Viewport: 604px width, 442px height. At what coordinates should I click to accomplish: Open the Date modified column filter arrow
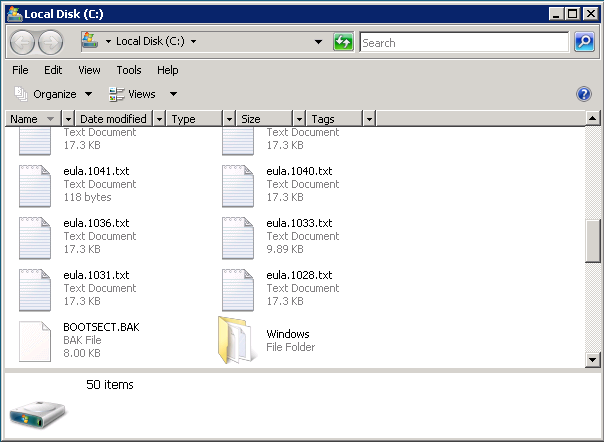[159, 119]
